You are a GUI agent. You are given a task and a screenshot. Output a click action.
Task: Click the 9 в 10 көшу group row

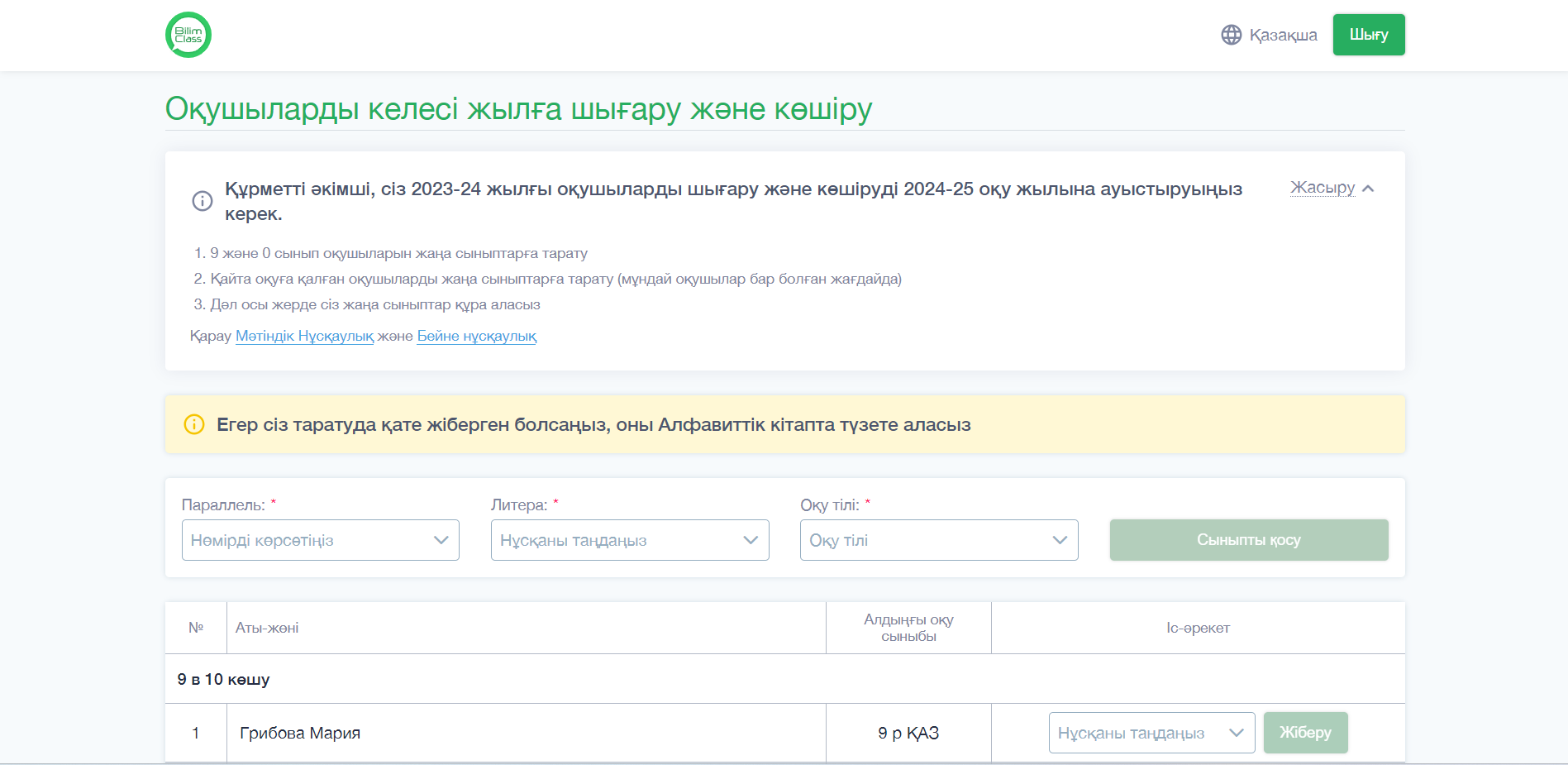[x=785, y=679]
